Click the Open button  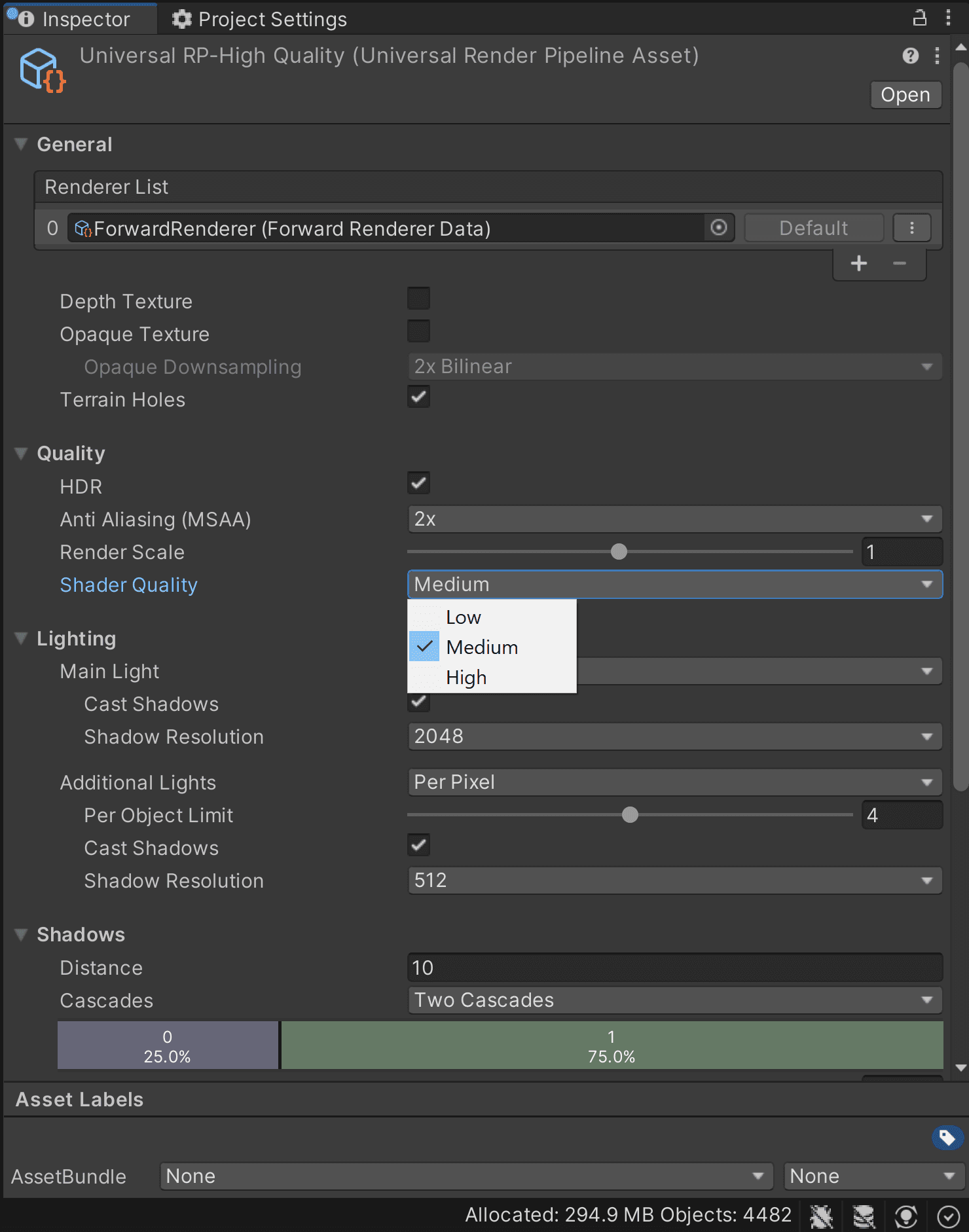(905, 95)
